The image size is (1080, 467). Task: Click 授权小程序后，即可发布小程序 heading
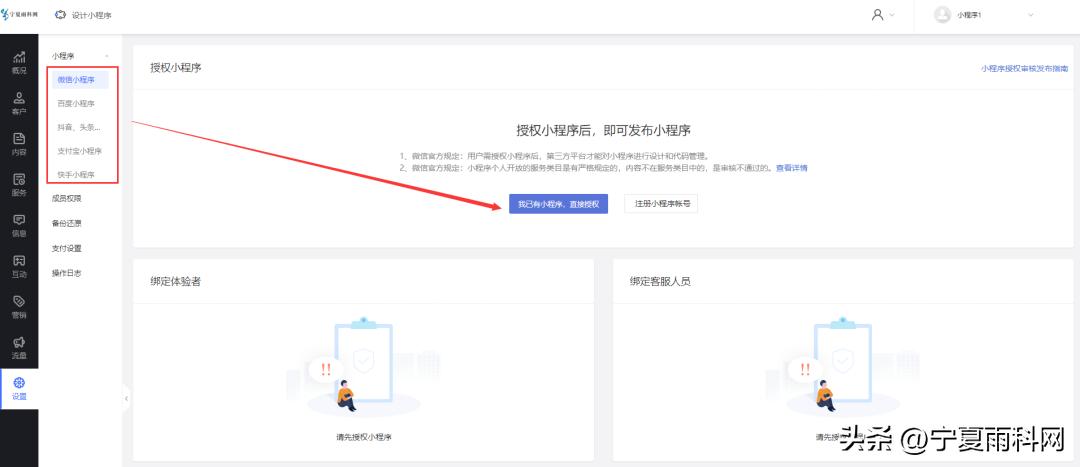click(x=604, y=129)
